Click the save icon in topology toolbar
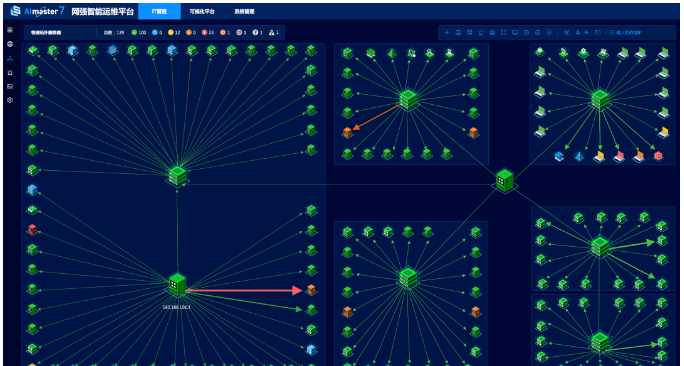 pyautogui.click(x=458, y=32)
